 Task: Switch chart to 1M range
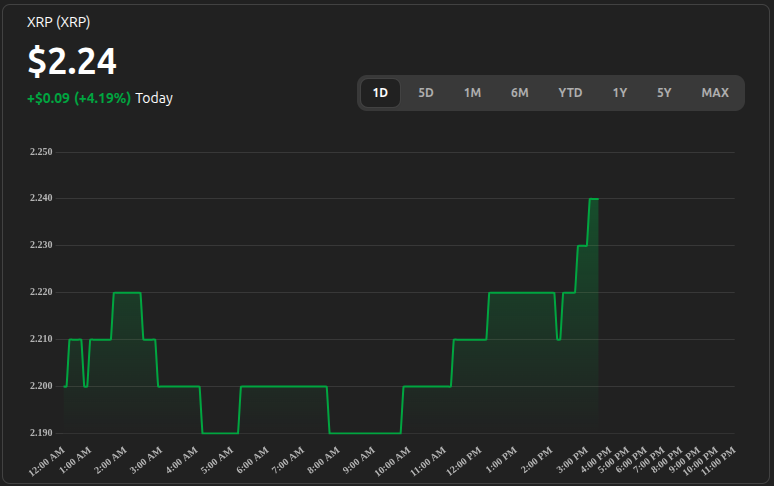[472, 93]
